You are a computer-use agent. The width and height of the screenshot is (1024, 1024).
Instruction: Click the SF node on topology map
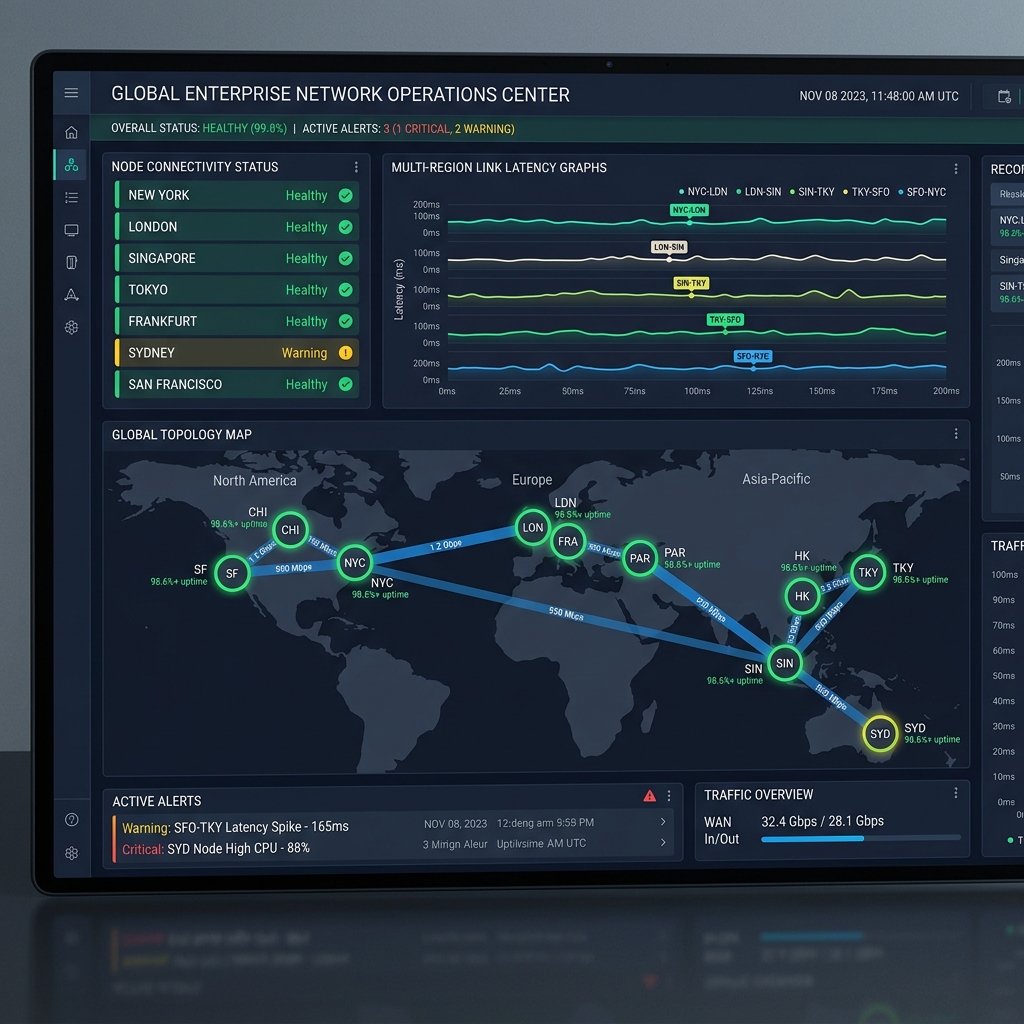(232, 573)
